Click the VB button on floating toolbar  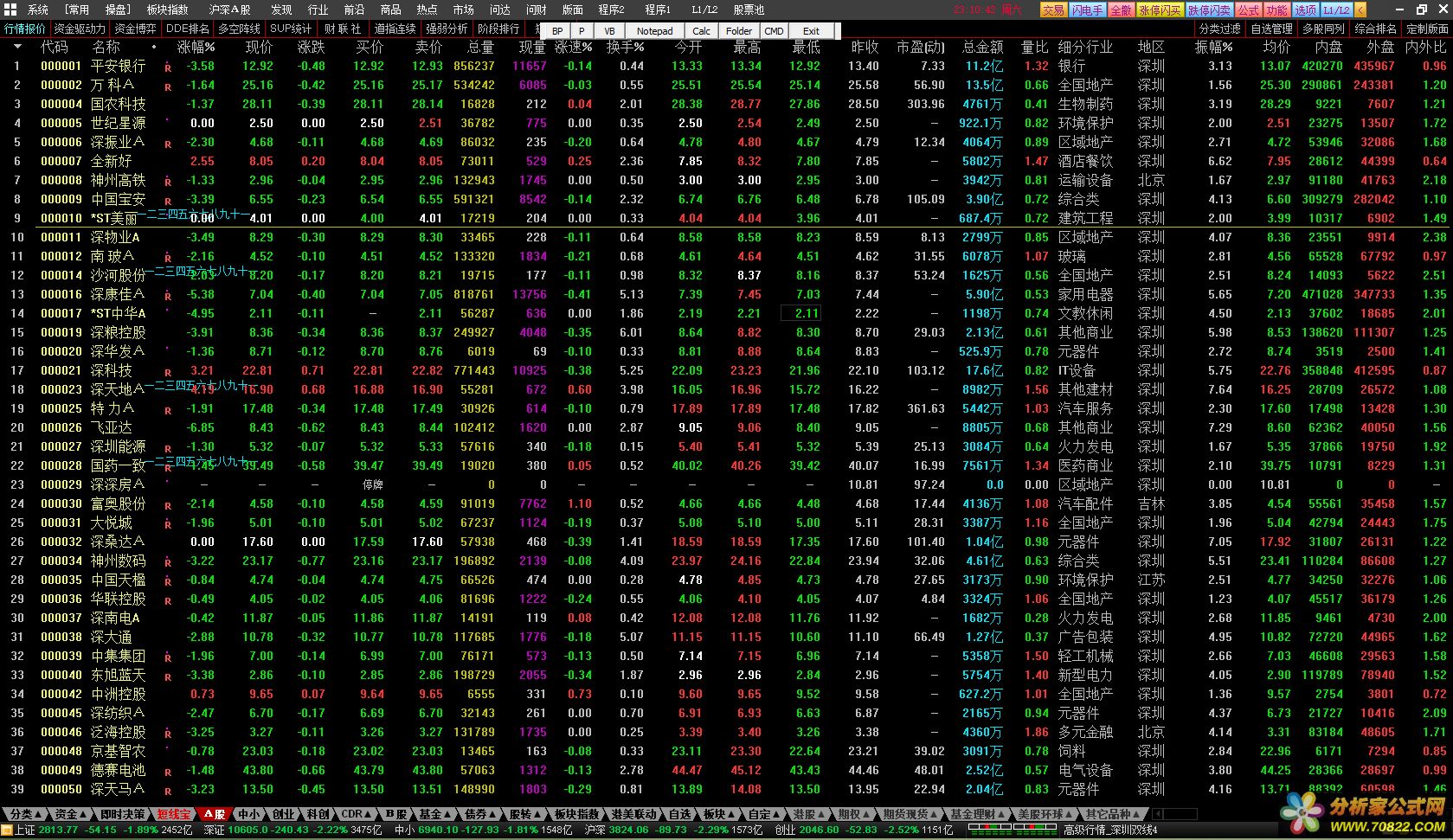point(609,31)
